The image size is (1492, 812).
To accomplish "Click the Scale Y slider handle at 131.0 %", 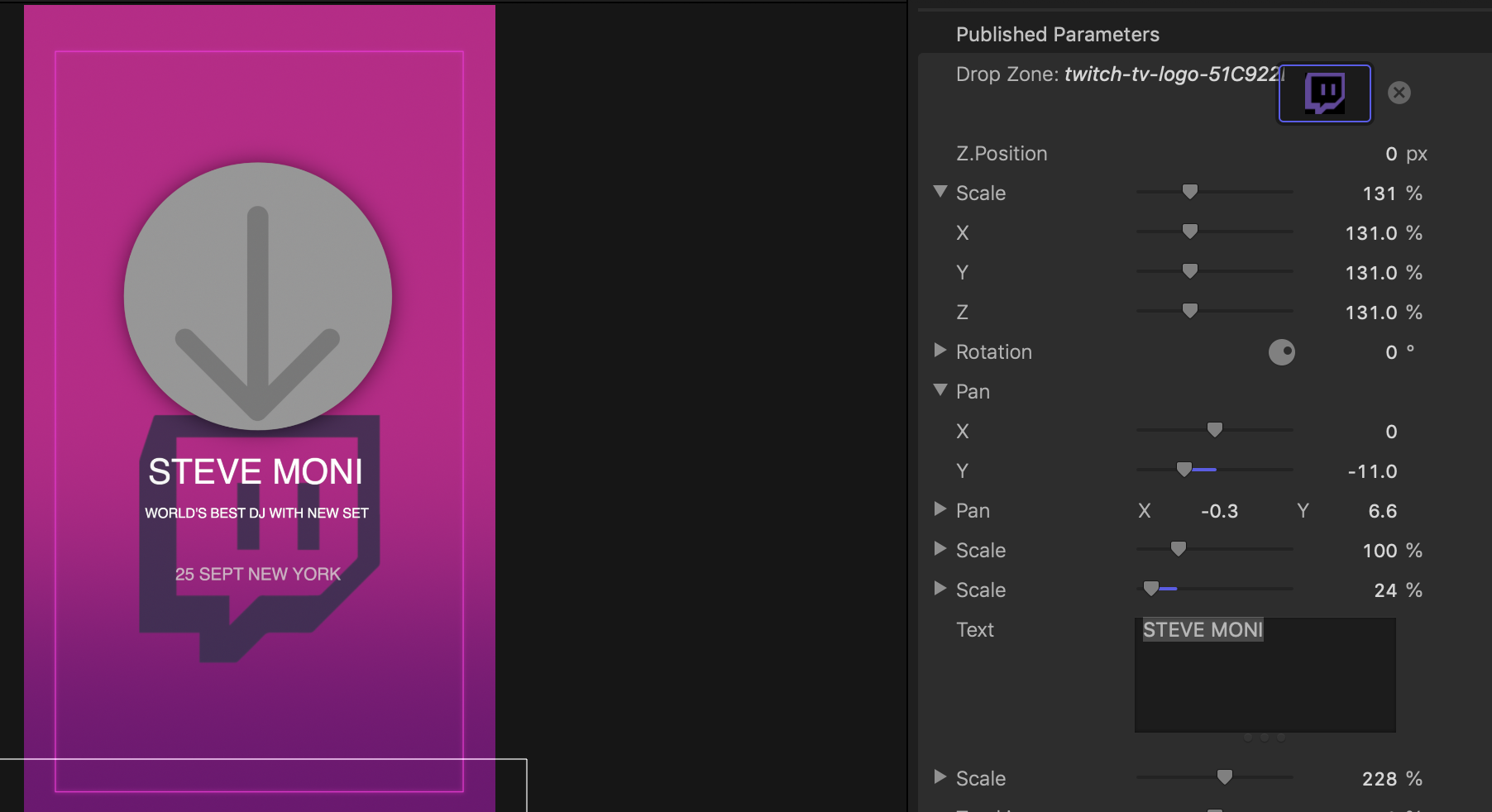I will pyautogui.click(x=1190, y=271).
